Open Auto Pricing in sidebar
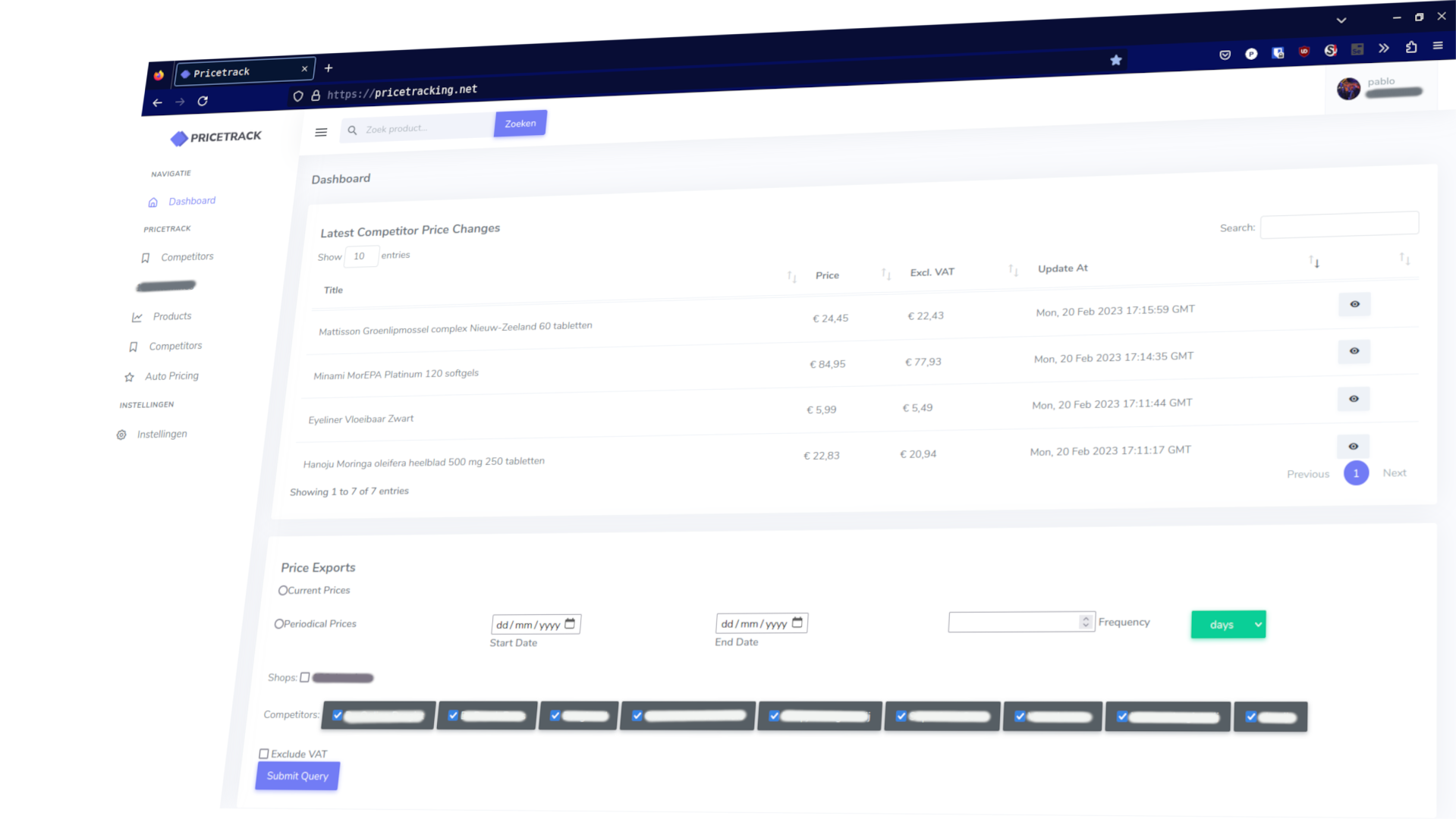This screenshot has height=819, width=1456. [171, 376]
